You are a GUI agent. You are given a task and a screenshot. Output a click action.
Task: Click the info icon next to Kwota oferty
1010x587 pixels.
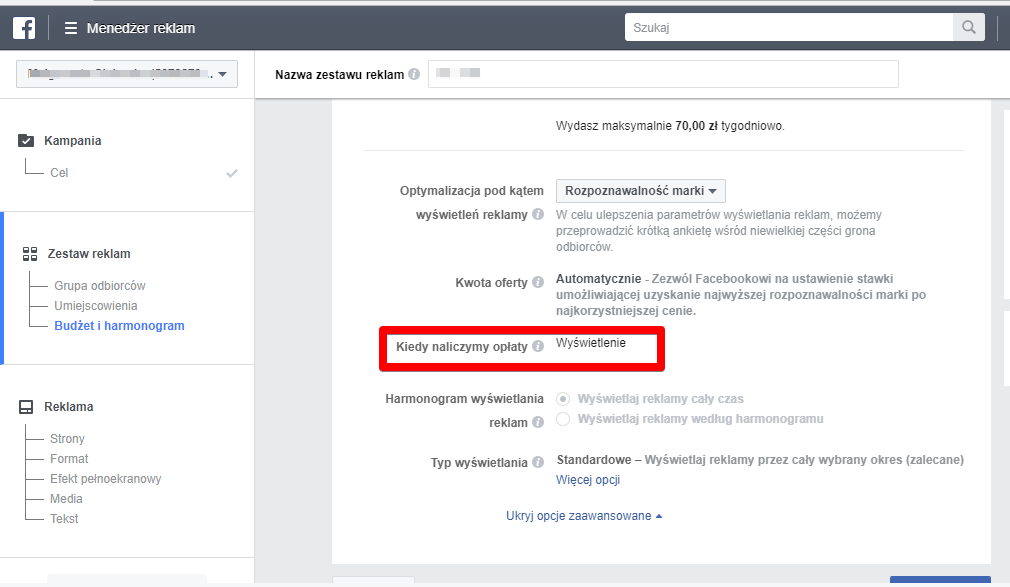(538, 282)
